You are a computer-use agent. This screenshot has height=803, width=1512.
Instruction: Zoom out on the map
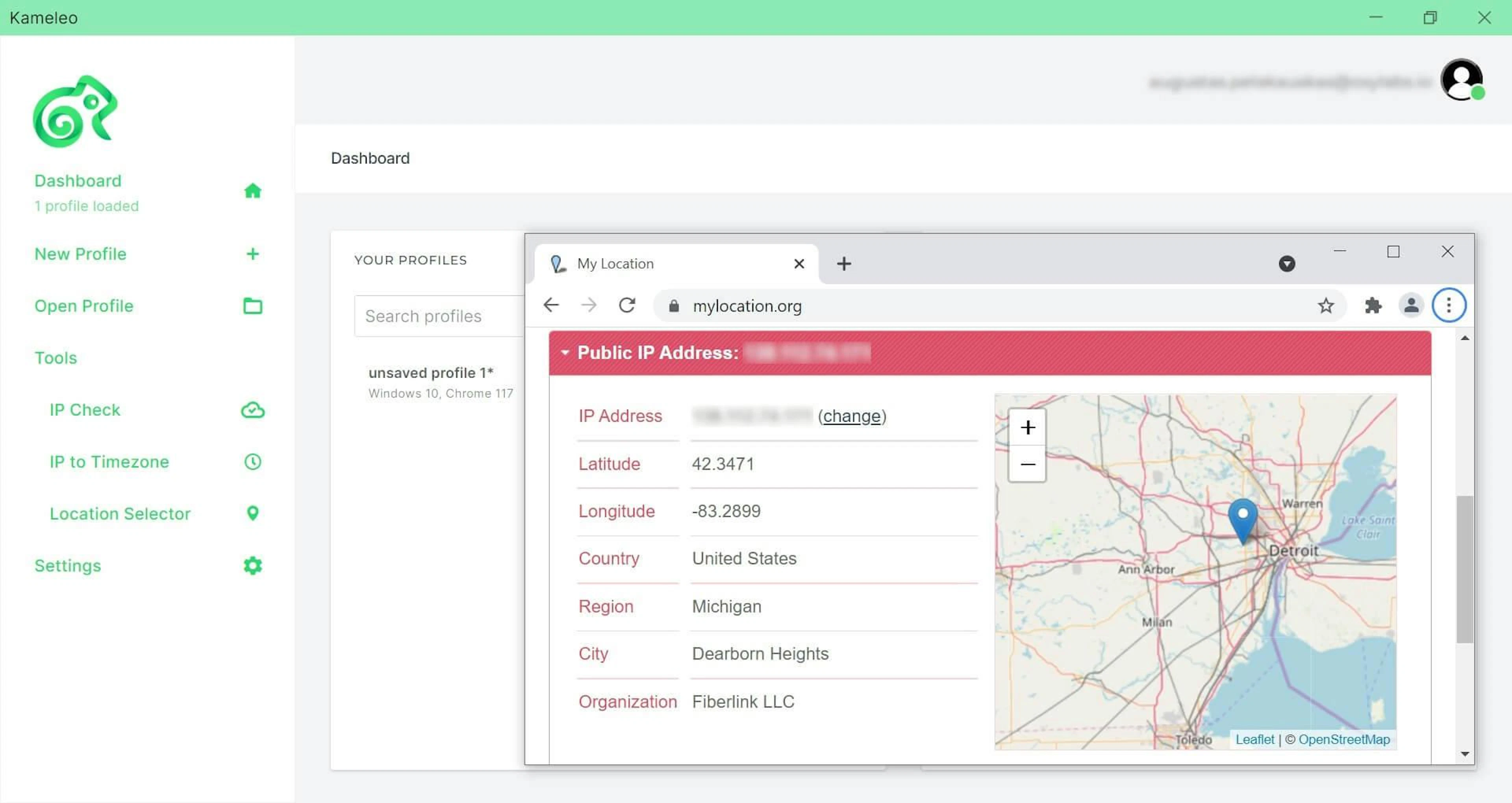1027,464
